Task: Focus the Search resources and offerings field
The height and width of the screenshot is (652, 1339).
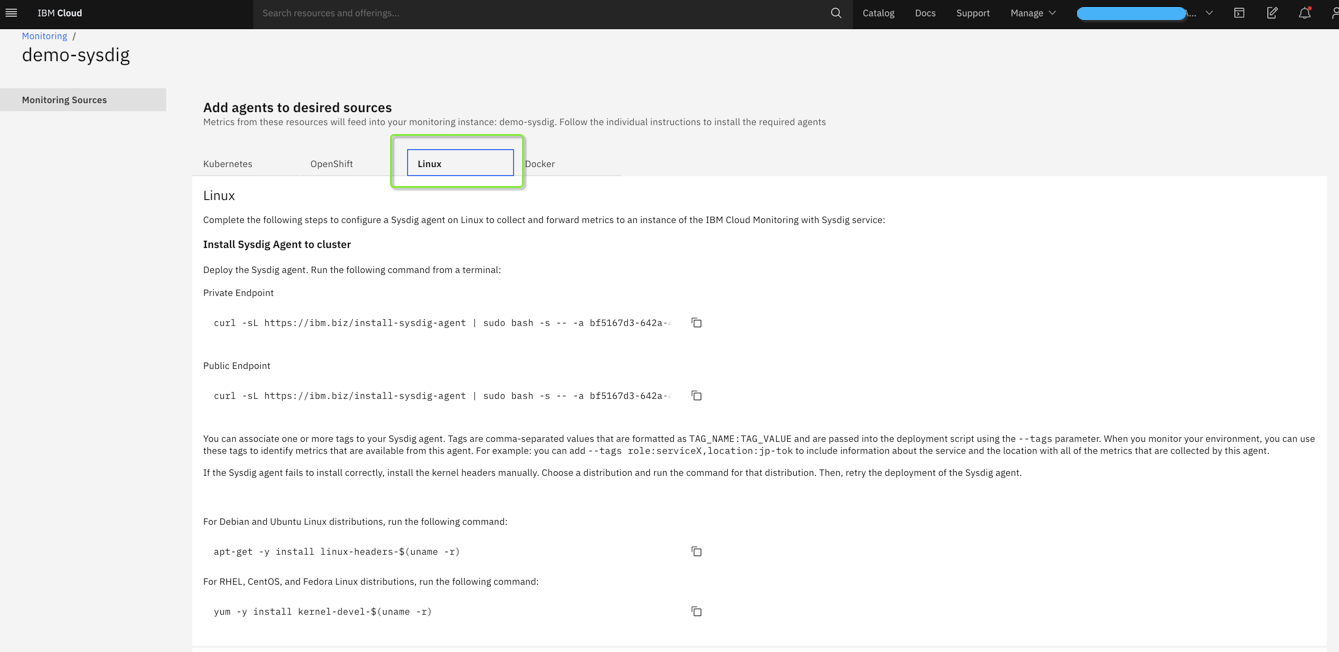Action: pos(540,13)
